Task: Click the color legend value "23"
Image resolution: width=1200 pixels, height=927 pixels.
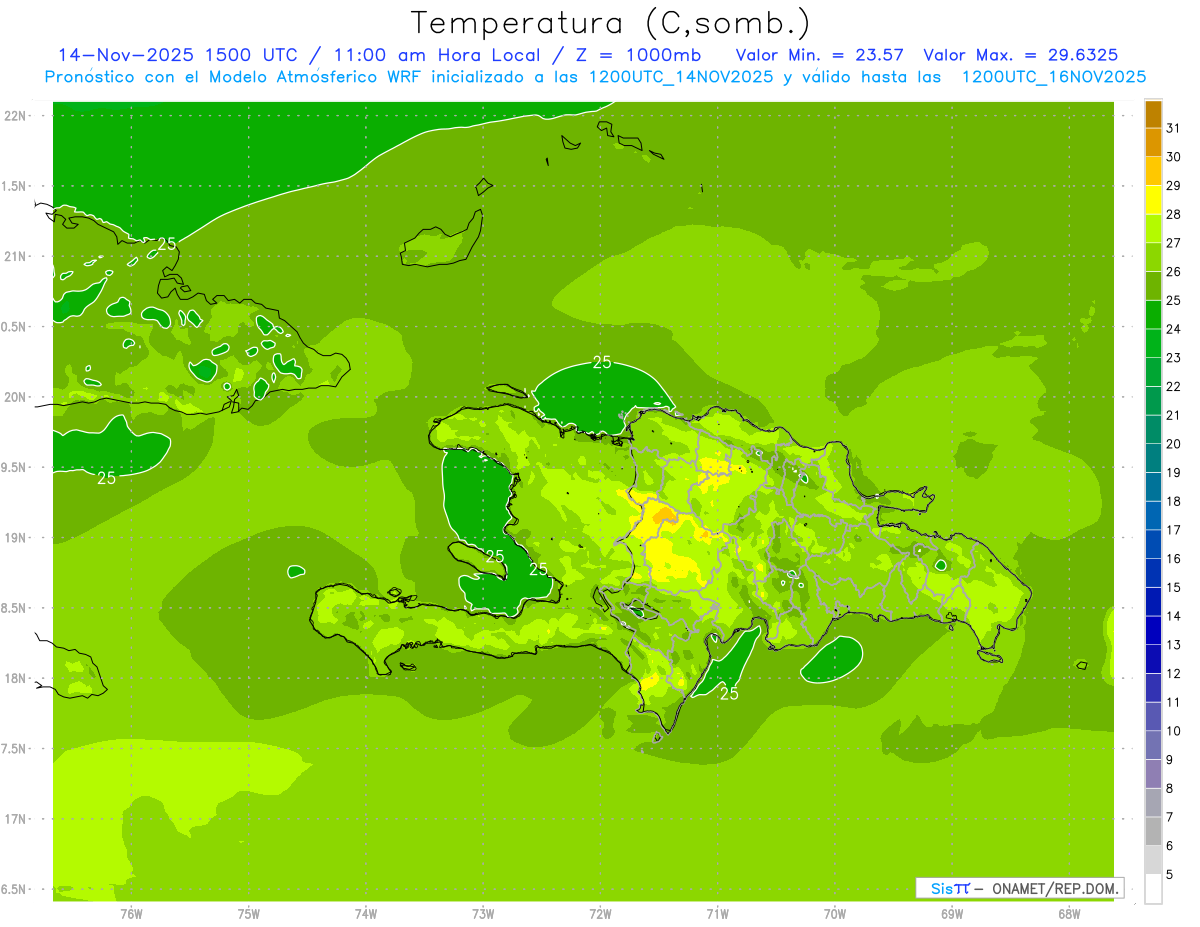Action: click(1173, 358)
